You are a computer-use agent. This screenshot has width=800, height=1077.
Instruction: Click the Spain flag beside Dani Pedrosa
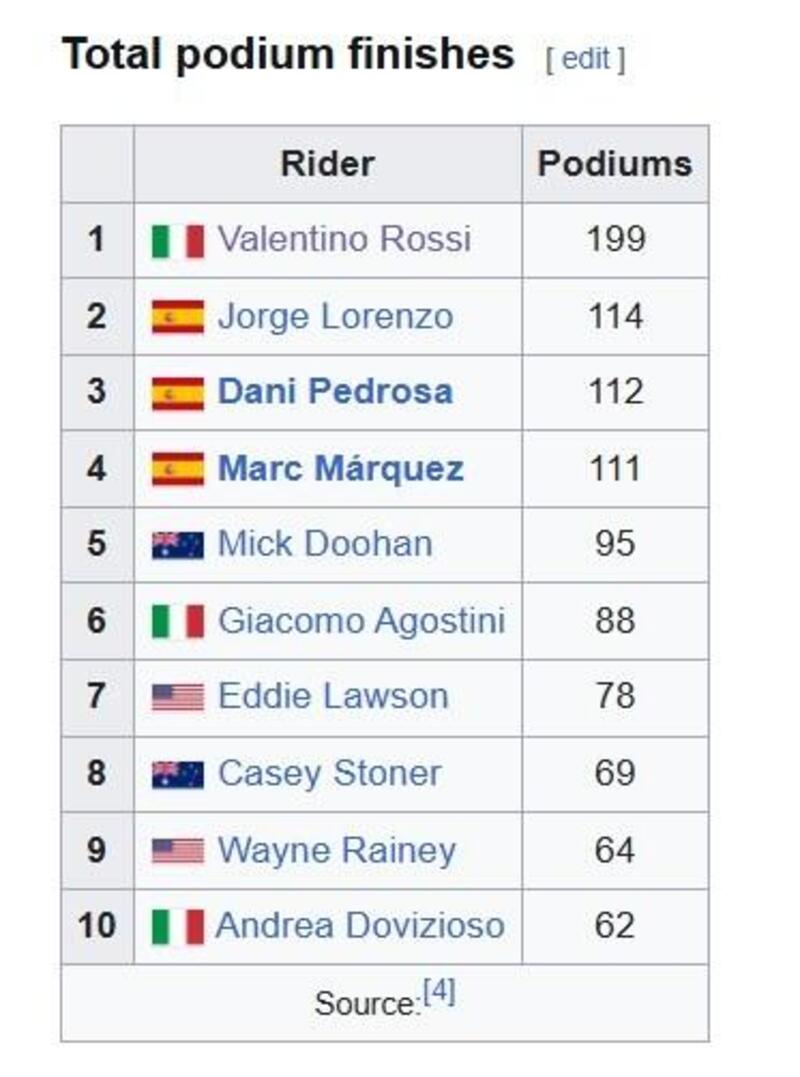(x=177, y=393)
